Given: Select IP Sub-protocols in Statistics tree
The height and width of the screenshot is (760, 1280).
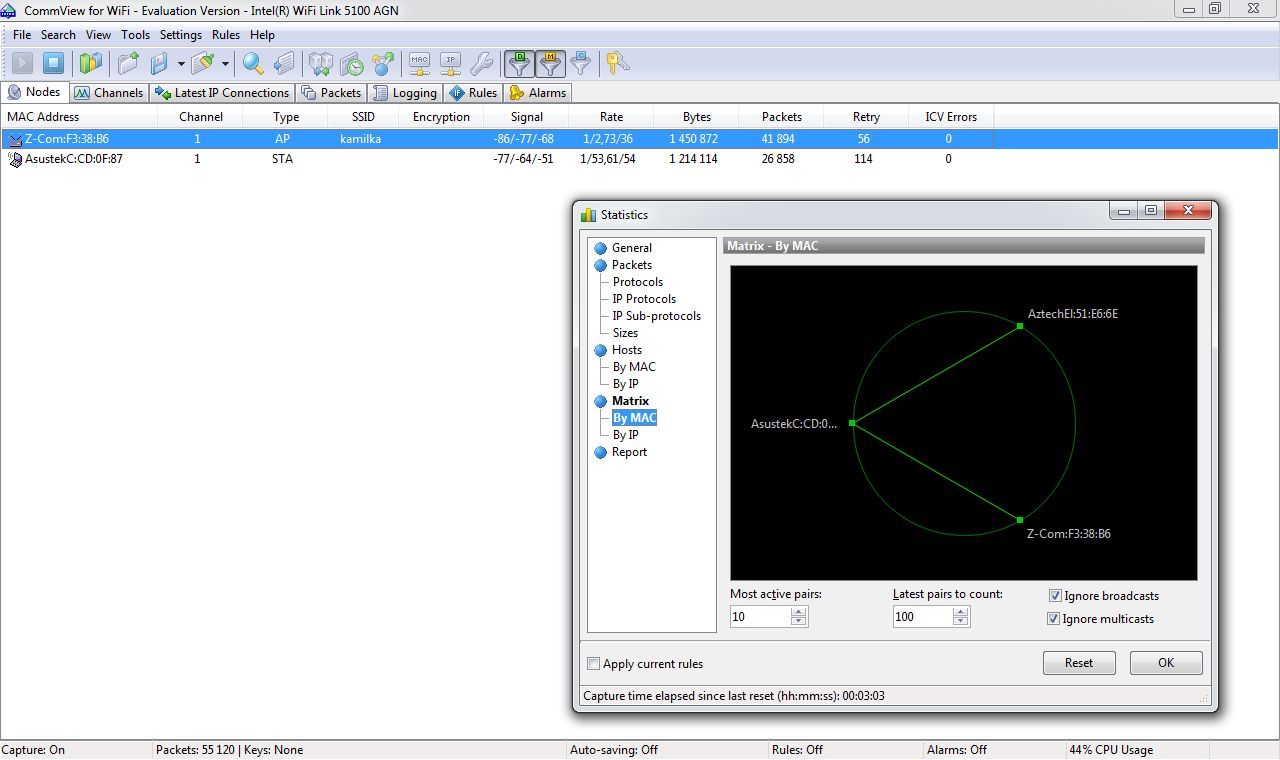Looking at the screenshot, I should pyautogui.click(x=657, y=316).
